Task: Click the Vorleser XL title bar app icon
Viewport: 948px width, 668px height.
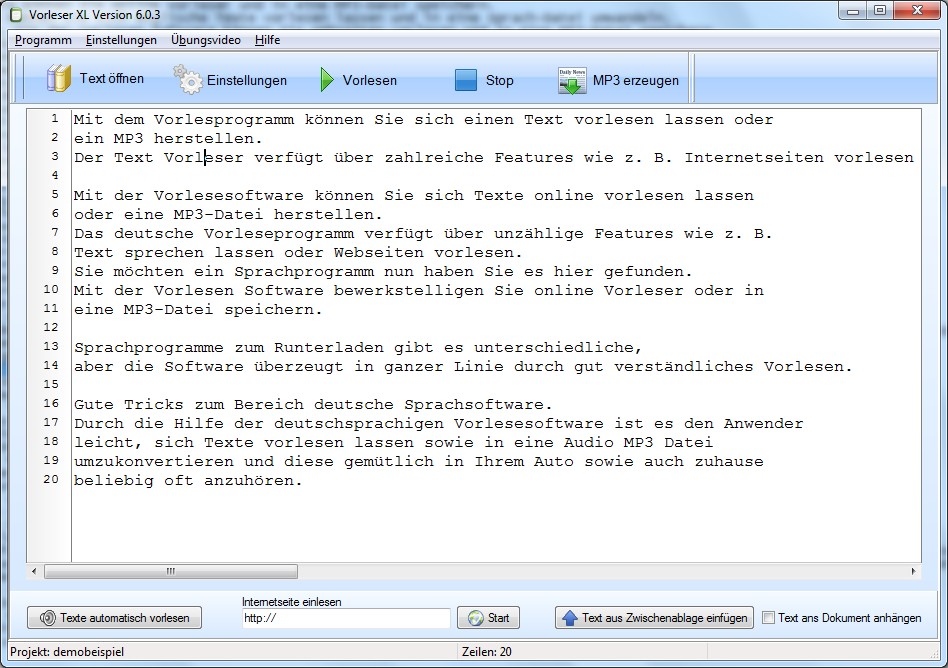Action: pyautogui.click(x=15, y=12)
